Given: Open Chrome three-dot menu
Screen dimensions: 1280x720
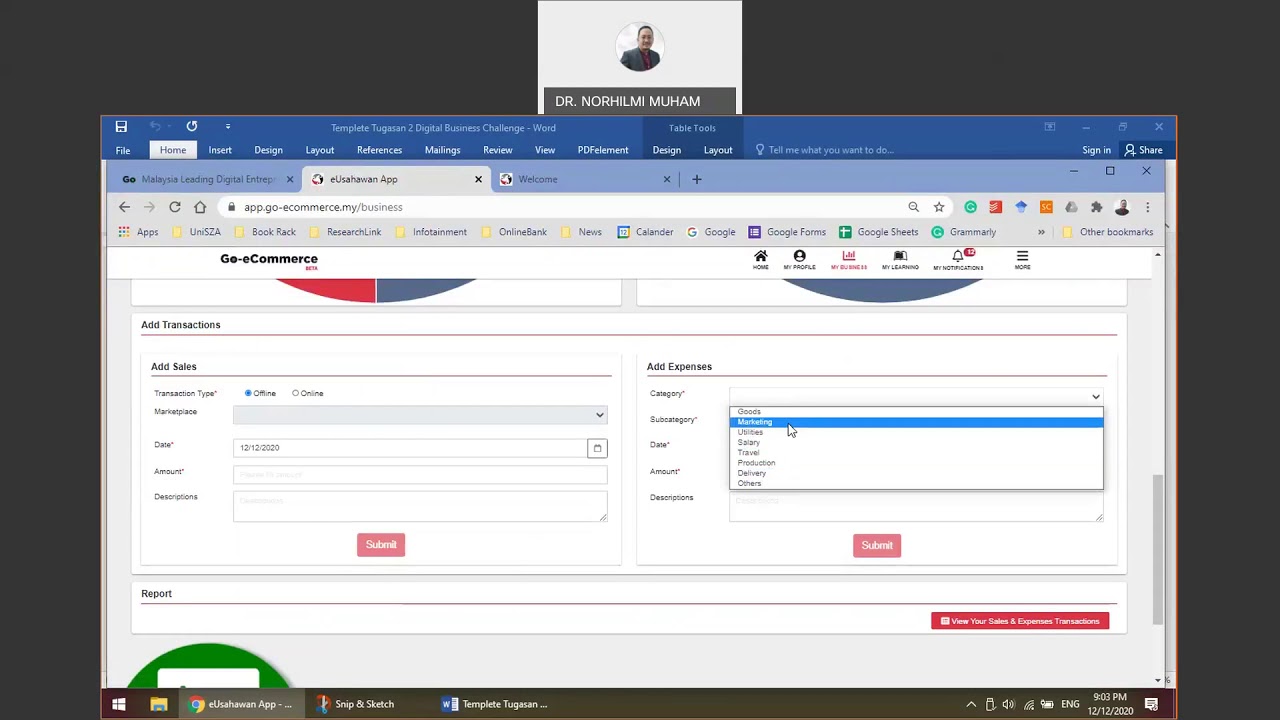Looking at the screenshot, I should click(x=1147, y=207).
